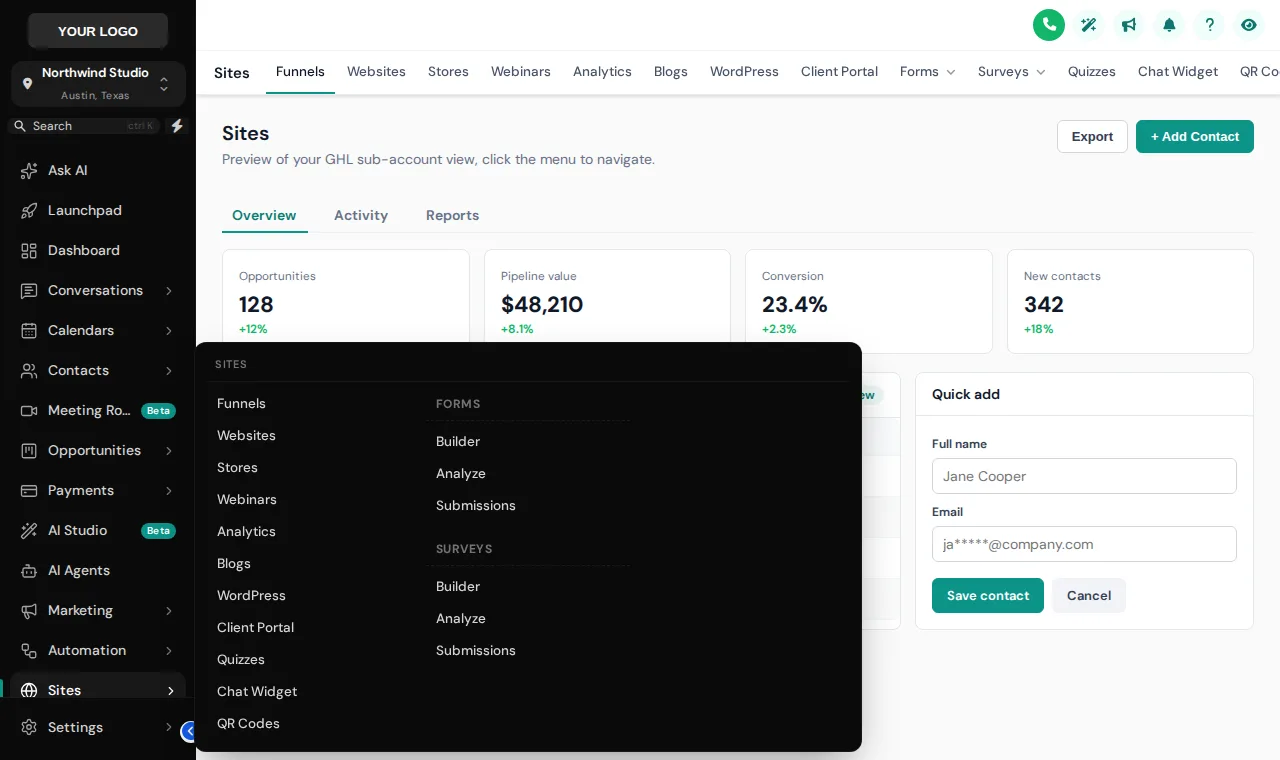Open Automation in the sidebar
1280x760 pixels.
click(98, 650)
